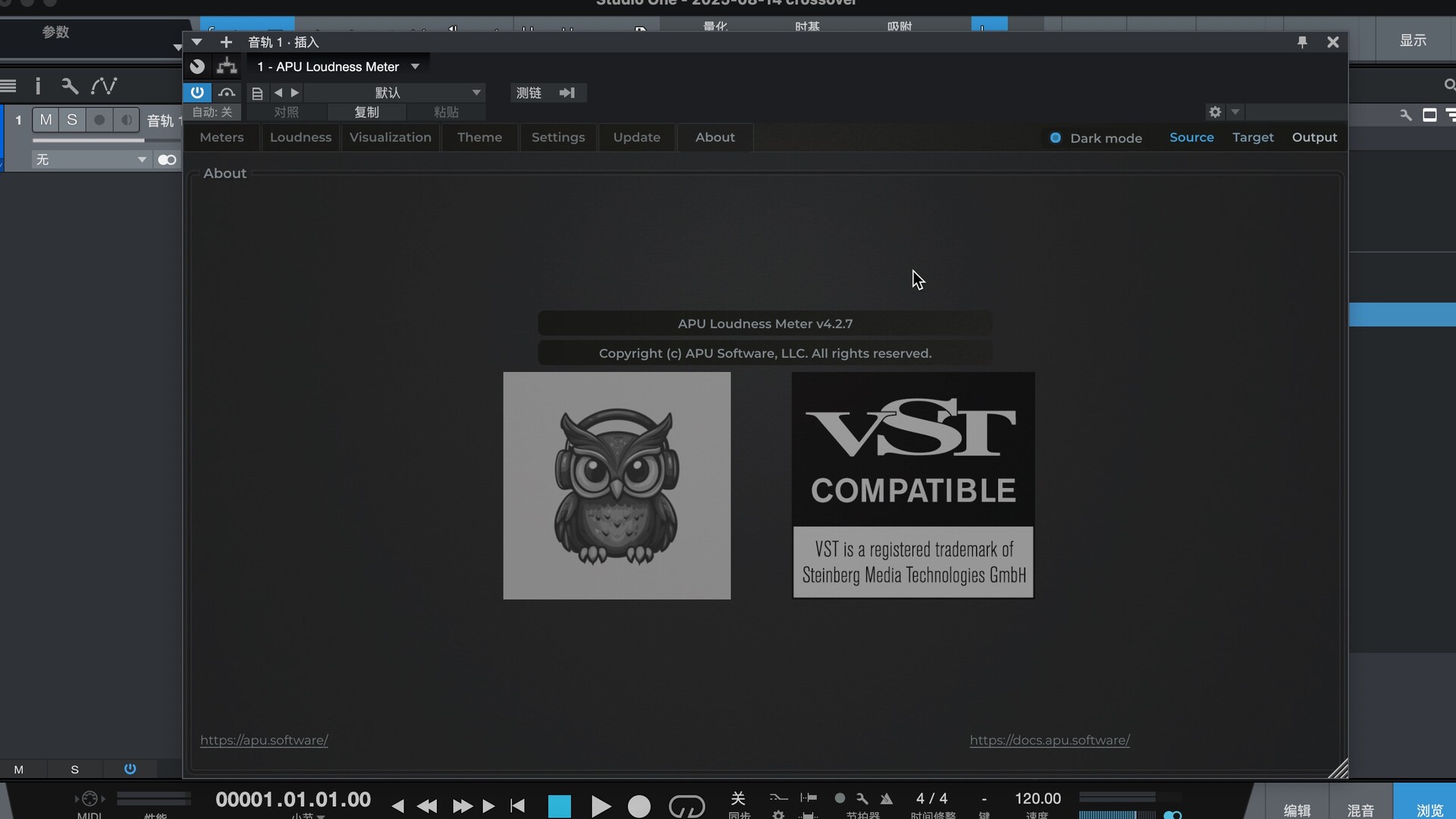Toggle the plugin power (activate) button
1456x819 pixels.
tap(197, 93)
